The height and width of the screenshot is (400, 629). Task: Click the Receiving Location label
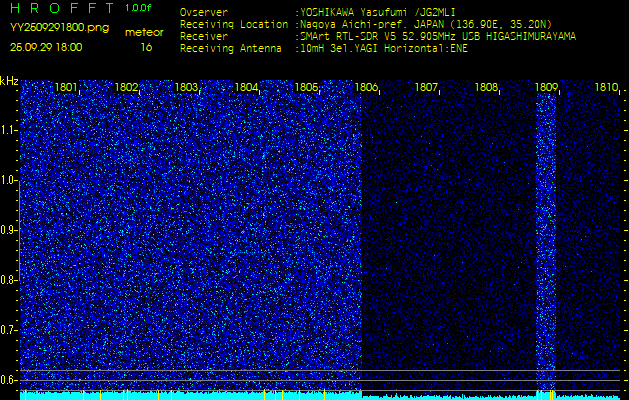234,24
